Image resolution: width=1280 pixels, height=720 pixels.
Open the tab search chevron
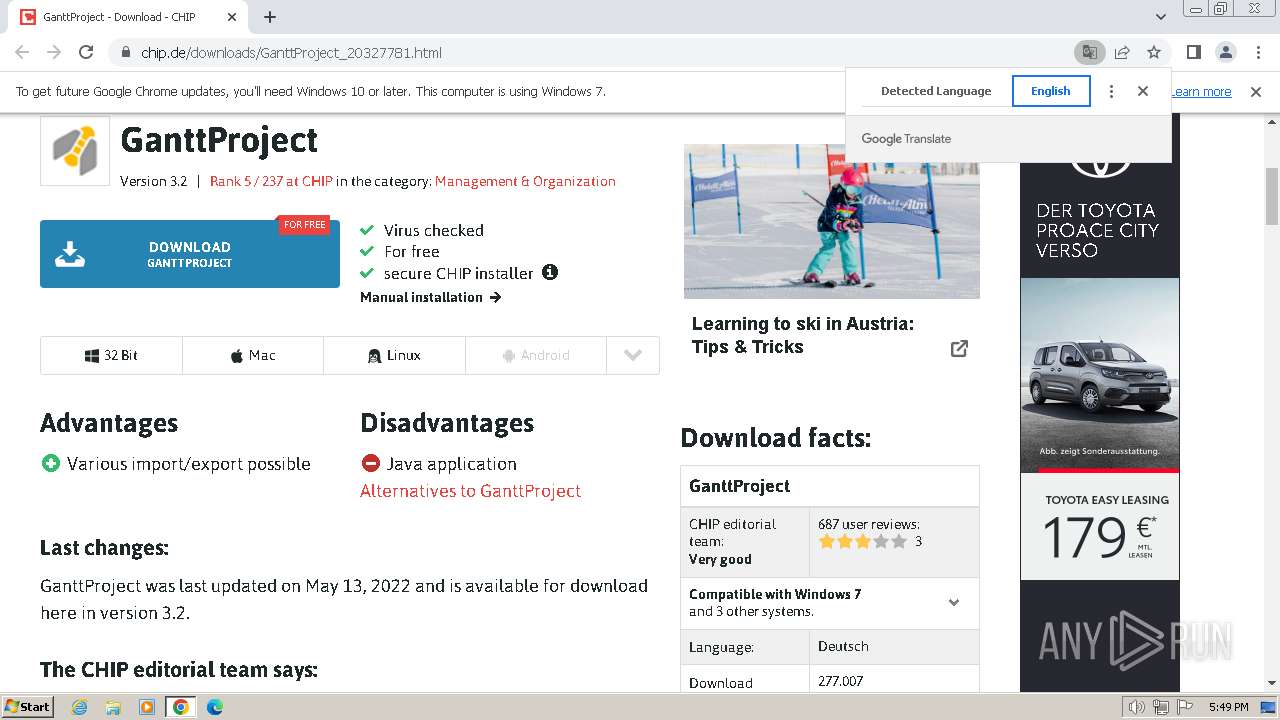[x=1161, y=17]
